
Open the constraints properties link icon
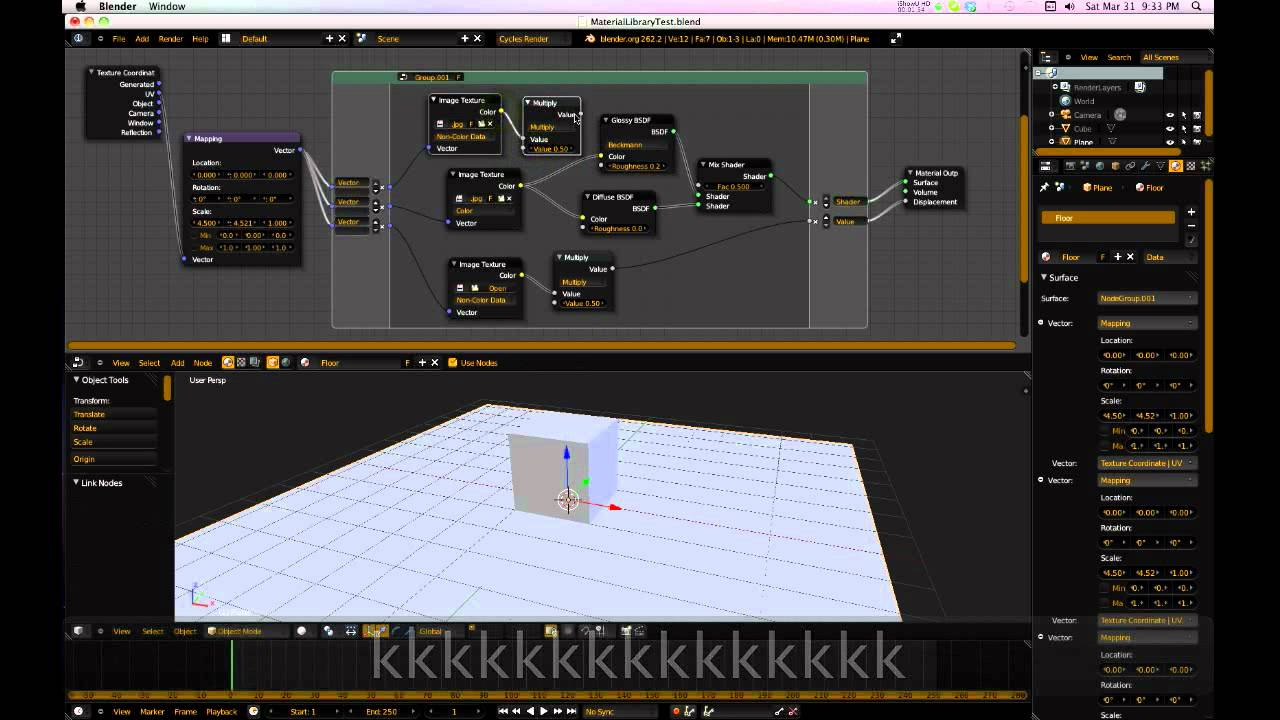1130,166
